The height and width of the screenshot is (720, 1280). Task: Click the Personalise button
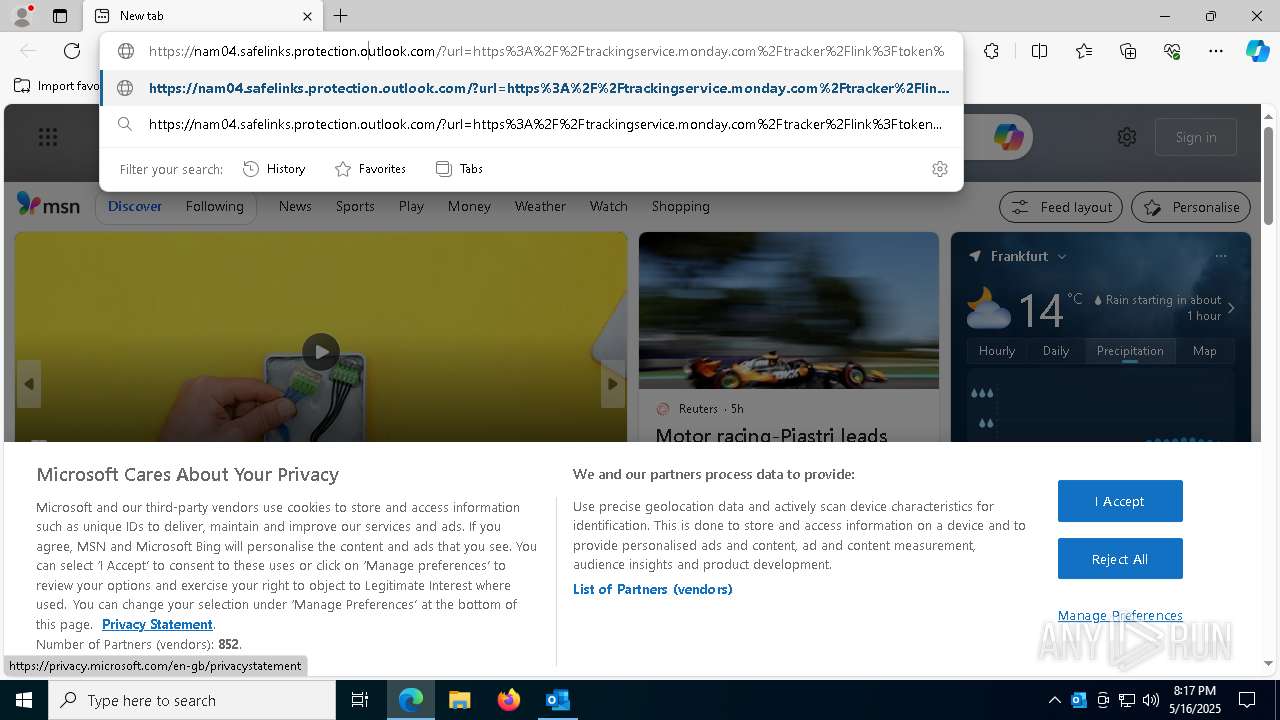click(x=1191, y=207)
